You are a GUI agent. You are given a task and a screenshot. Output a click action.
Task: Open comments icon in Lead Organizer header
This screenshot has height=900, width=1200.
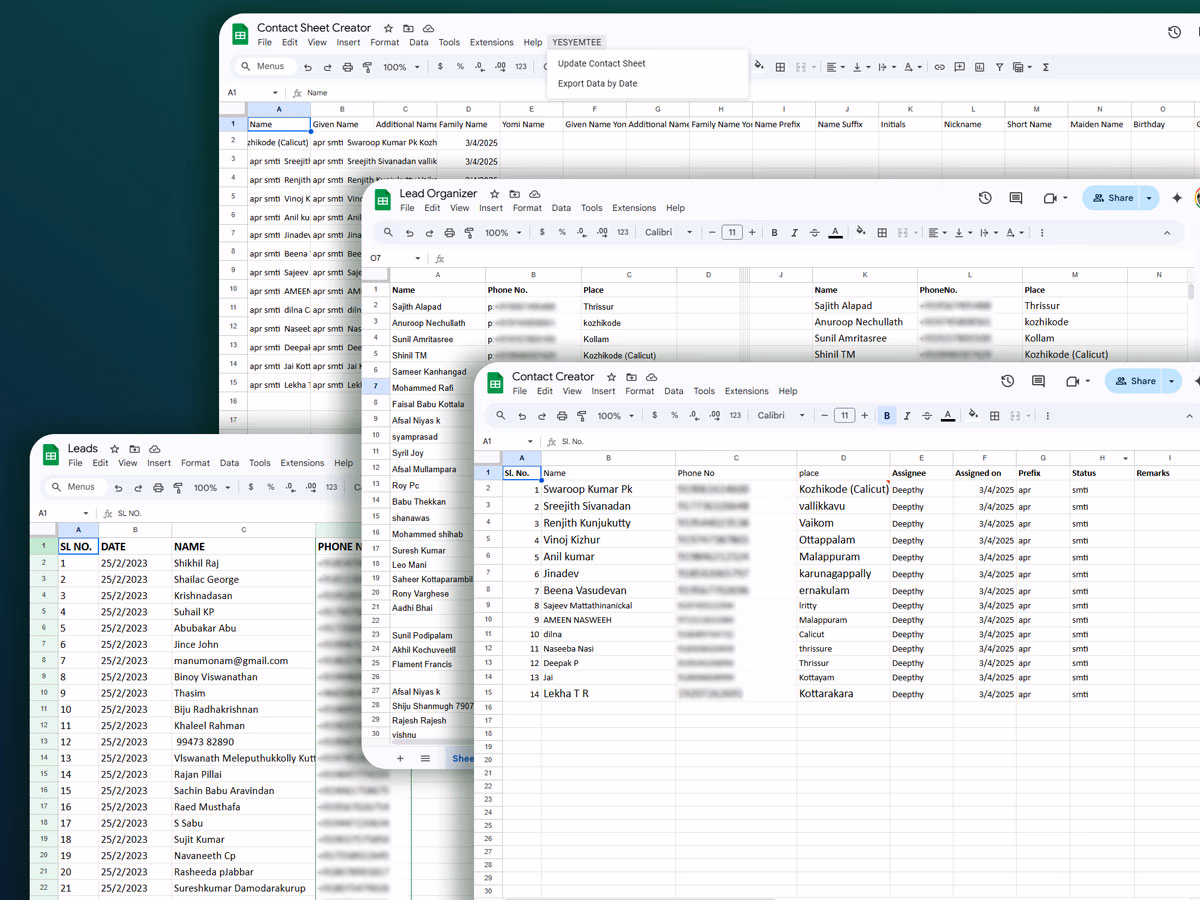pos(1016,198)
